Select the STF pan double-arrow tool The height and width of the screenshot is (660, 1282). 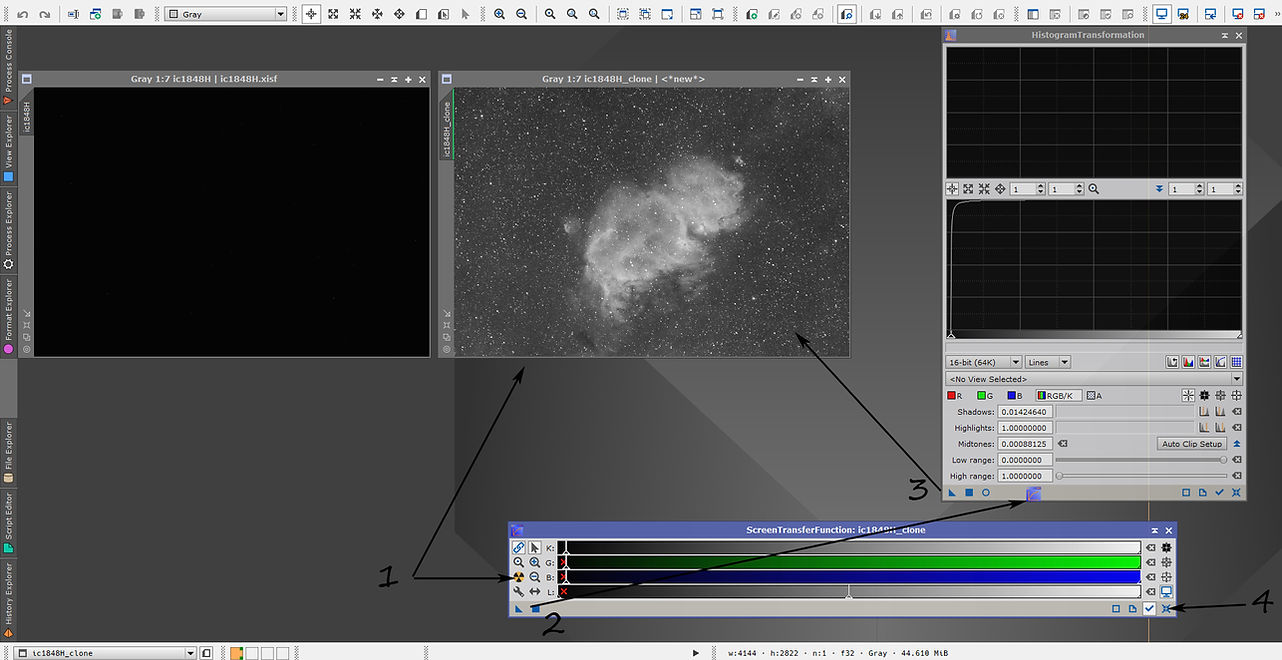click(535, 592)
